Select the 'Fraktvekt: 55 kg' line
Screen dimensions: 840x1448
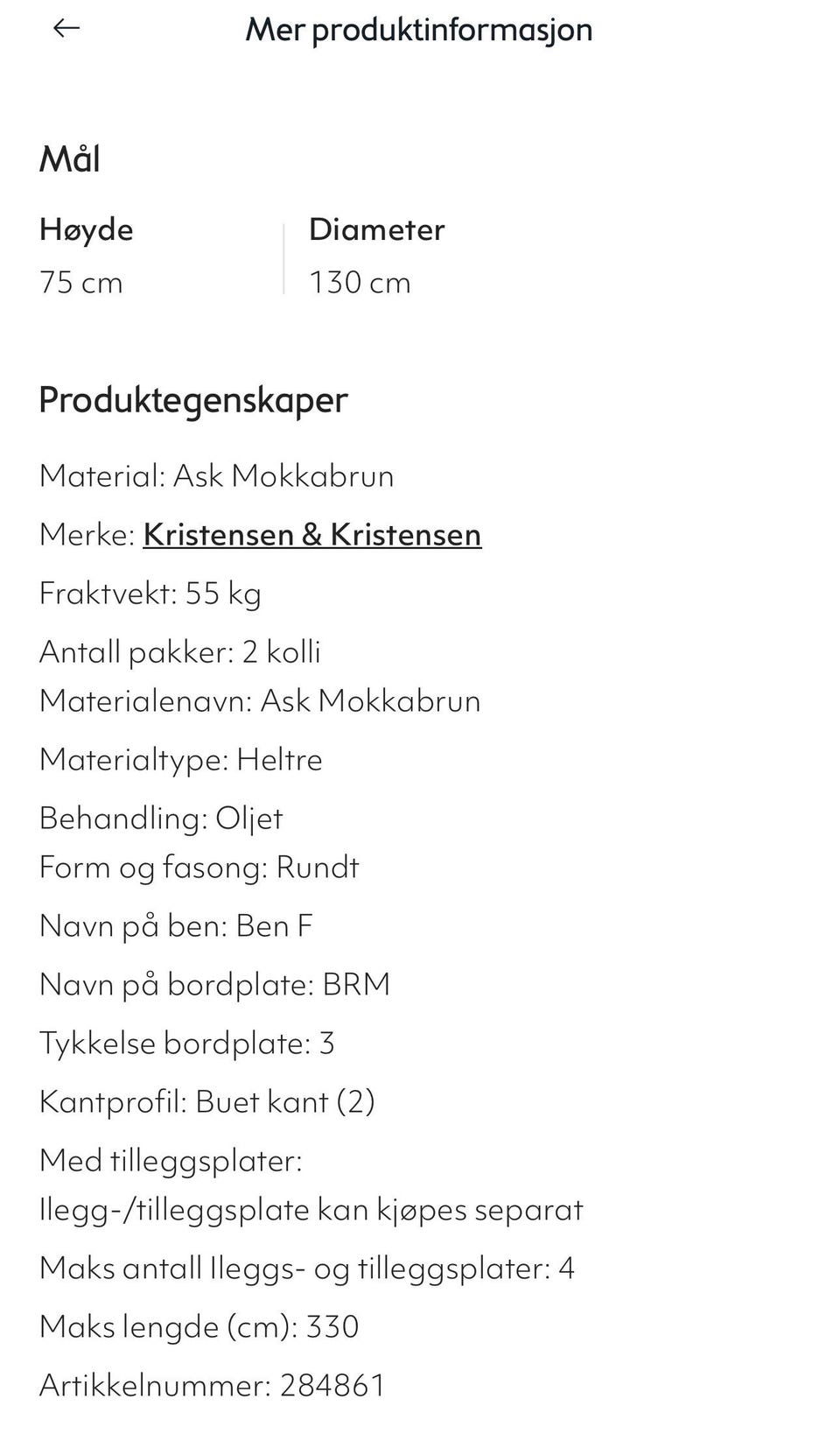(150, 594)
